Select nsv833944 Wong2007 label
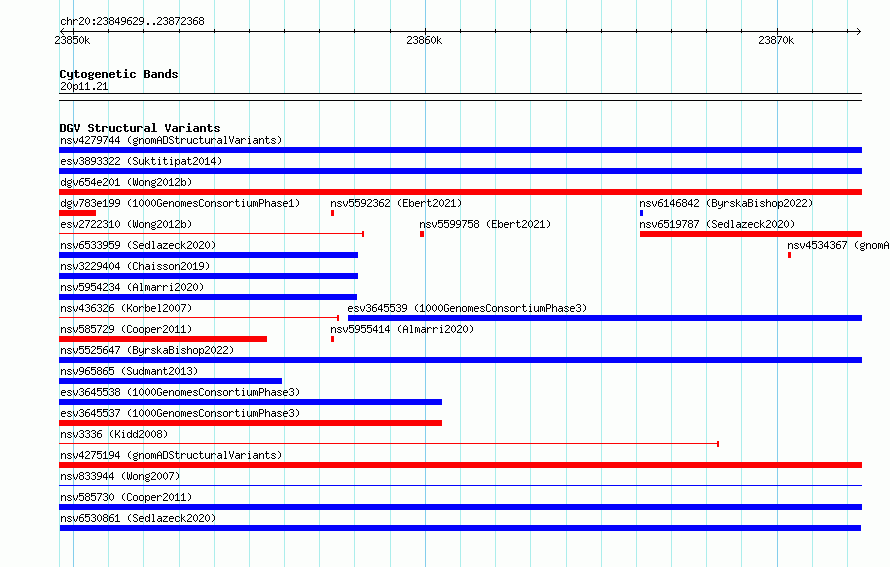 (120, 476)
